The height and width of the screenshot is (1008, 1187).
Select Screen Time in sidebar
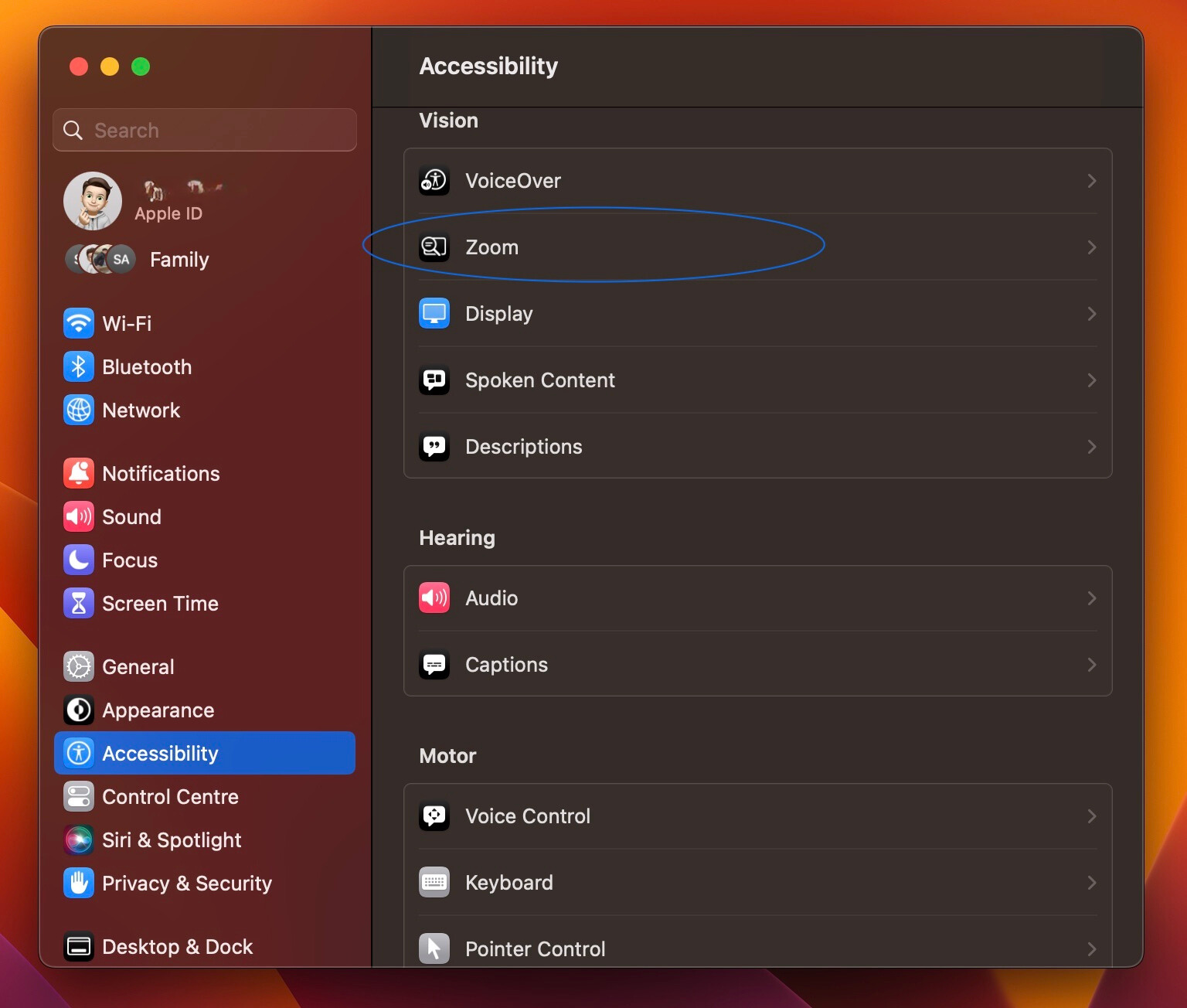click(x=205, y=603)
